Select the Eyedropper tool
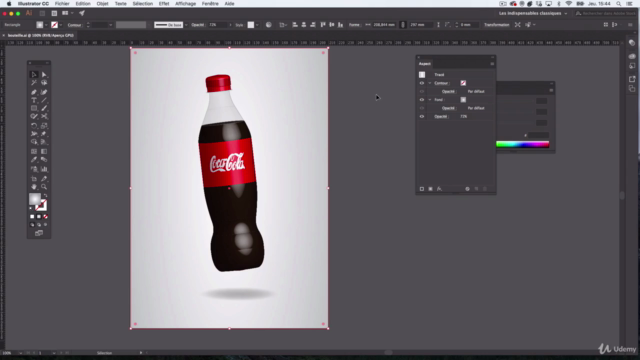The image size is (640, 360). tap(34, 160)
